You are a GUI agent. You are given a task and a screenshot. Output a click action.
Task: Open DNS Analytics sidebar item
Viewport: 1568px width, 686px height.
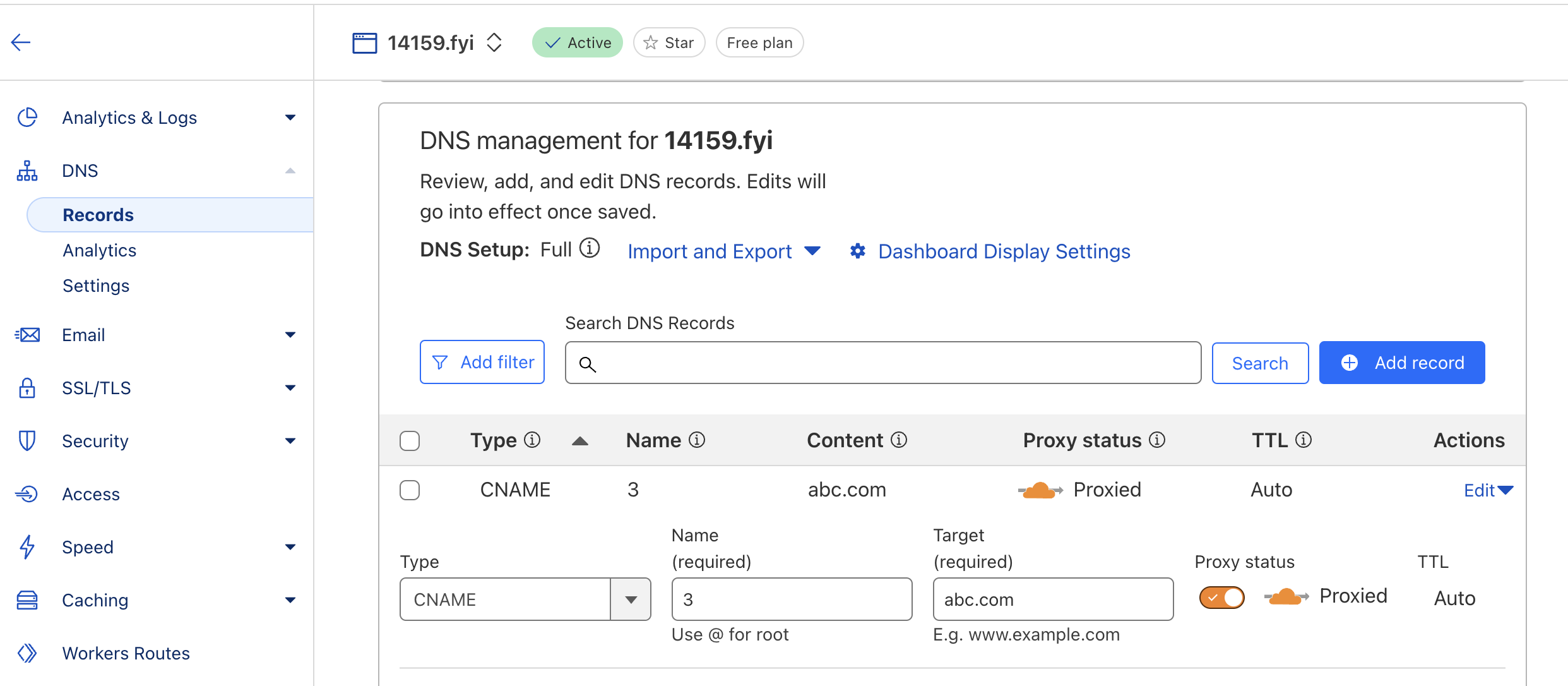click(100, 250)
